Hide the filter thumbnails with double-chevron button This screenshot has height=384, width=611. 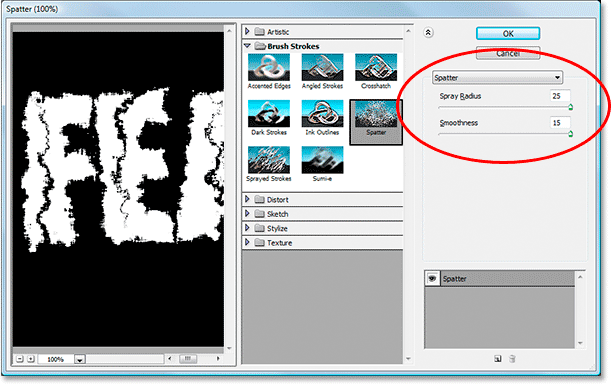[x=428, y=33]
